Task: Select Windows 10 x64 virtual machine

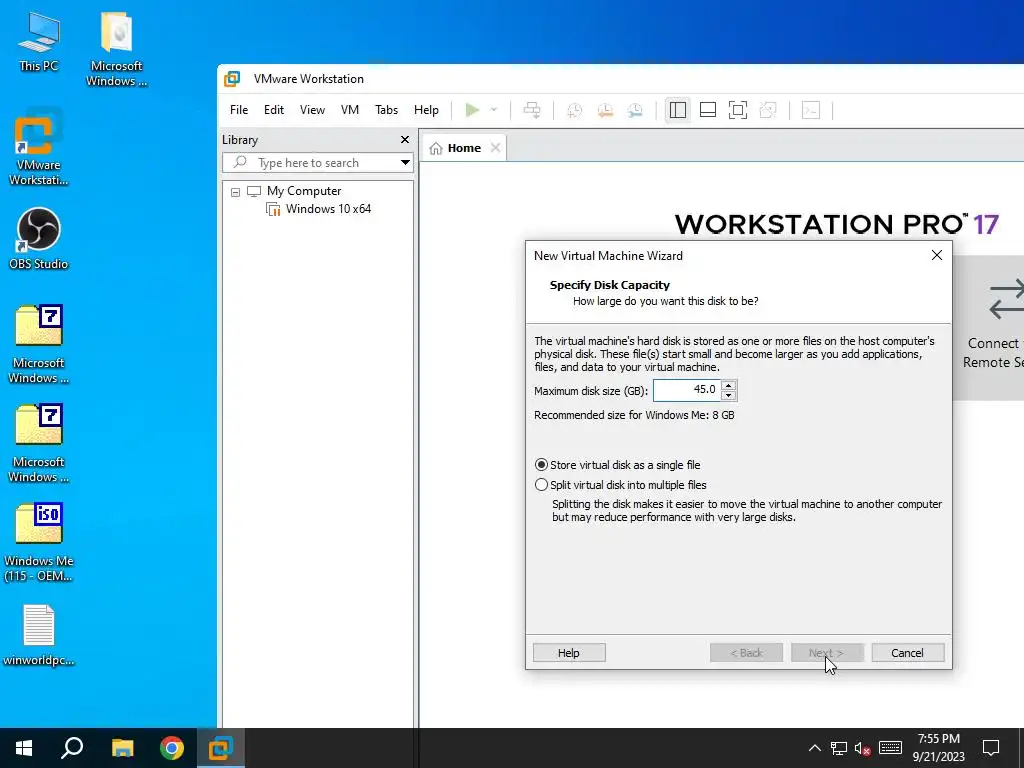Action: tap(328, 209)
